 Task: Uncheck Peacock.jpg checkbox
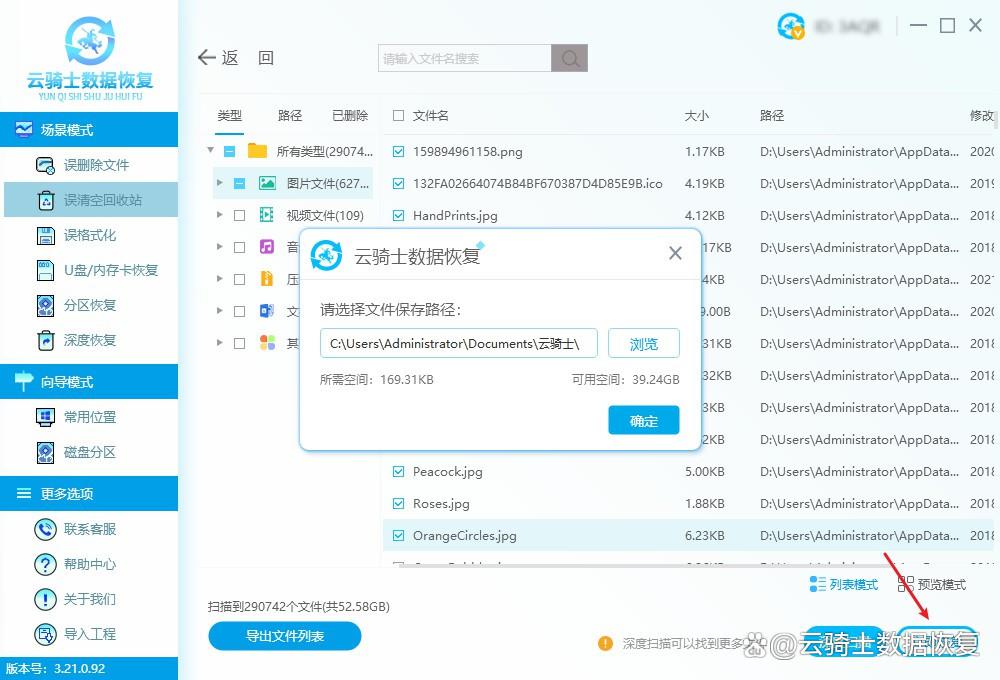(399, 471)
